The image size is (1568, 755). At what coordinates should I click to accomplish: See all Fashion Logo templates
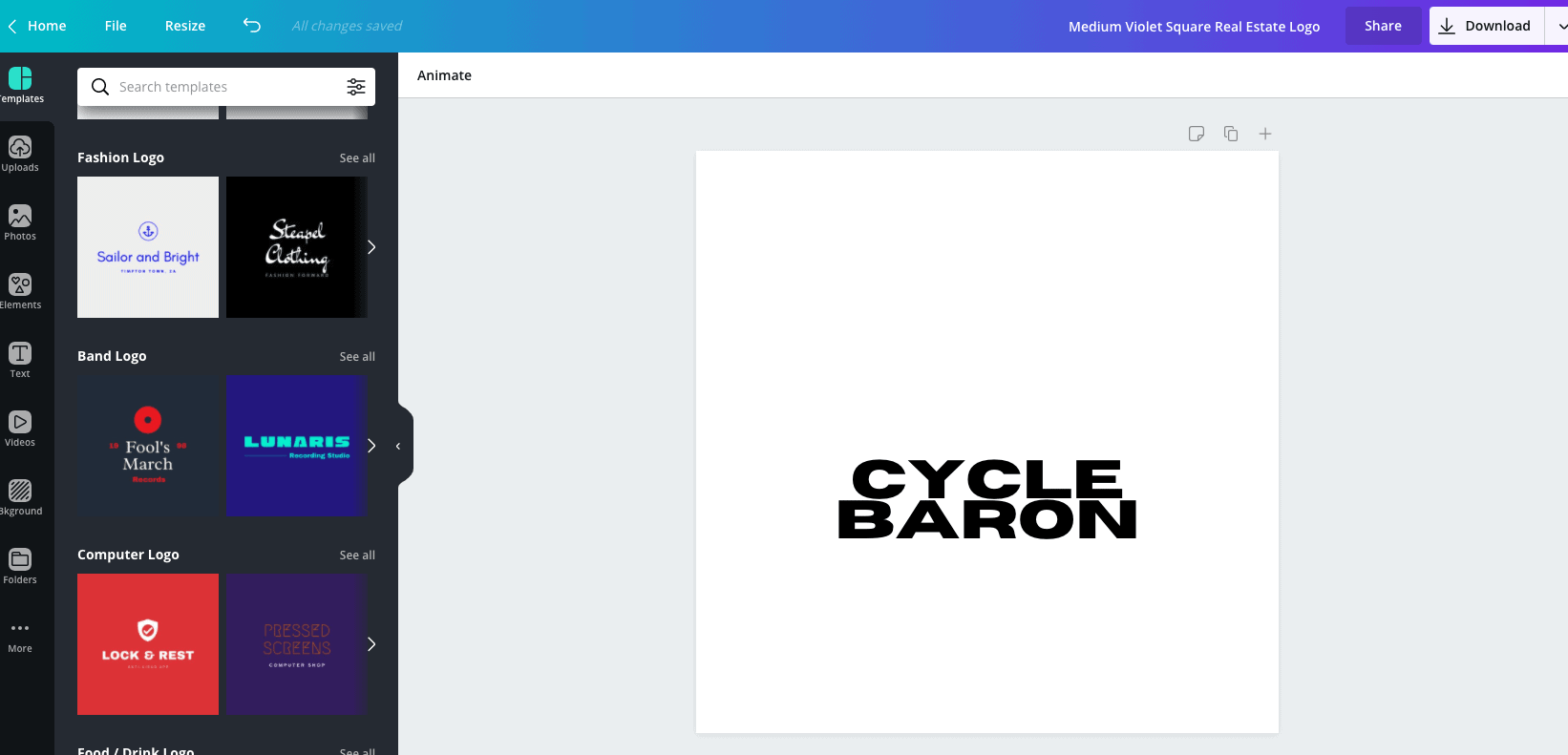(357, 158)
